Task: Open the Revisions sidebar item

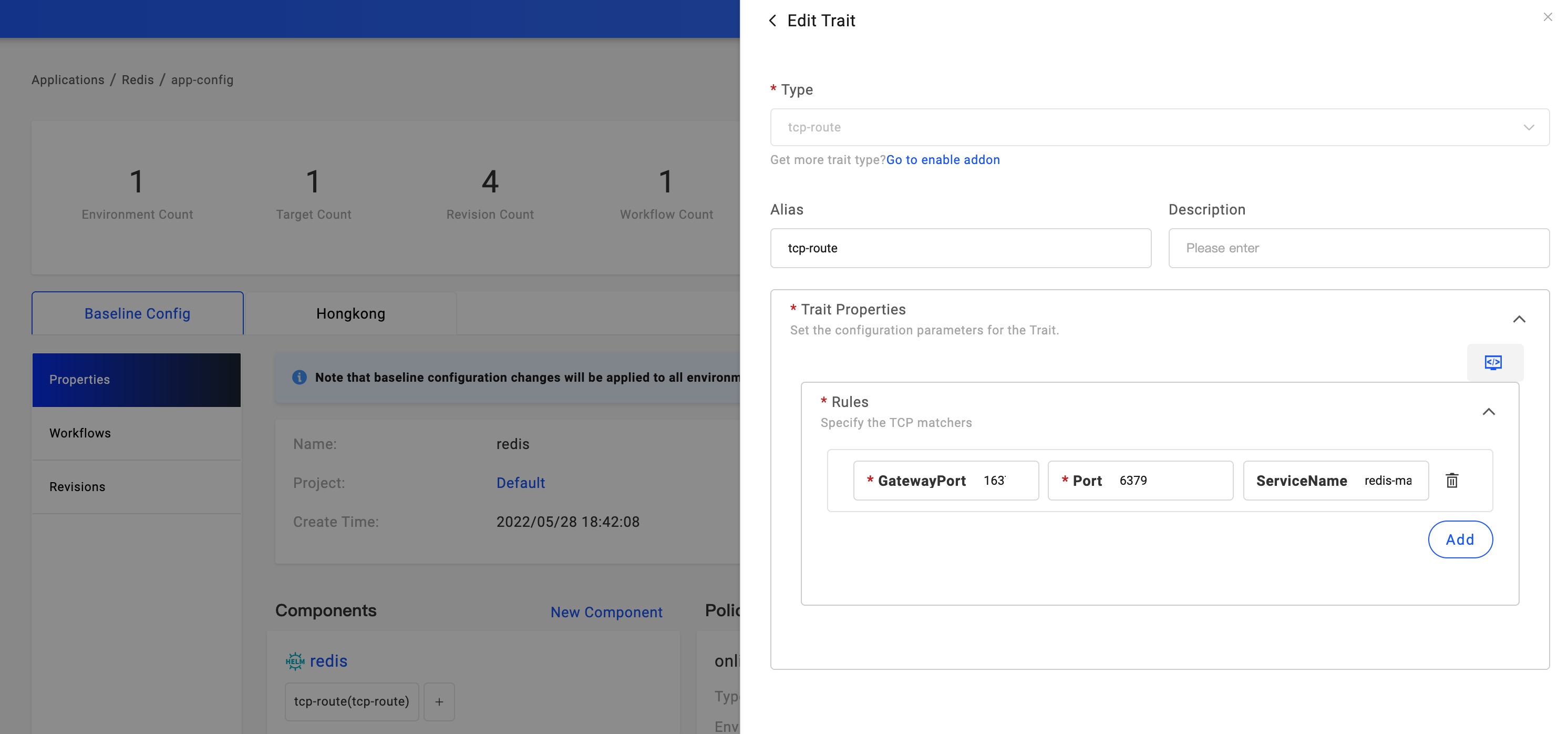Action: (x=77, y=487)
